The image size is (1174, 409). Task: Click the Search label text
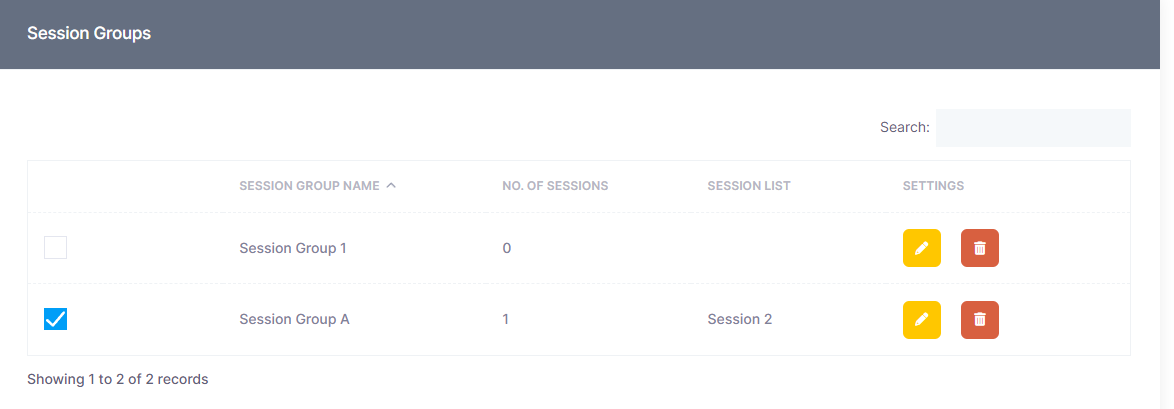[x=904, y=128]
